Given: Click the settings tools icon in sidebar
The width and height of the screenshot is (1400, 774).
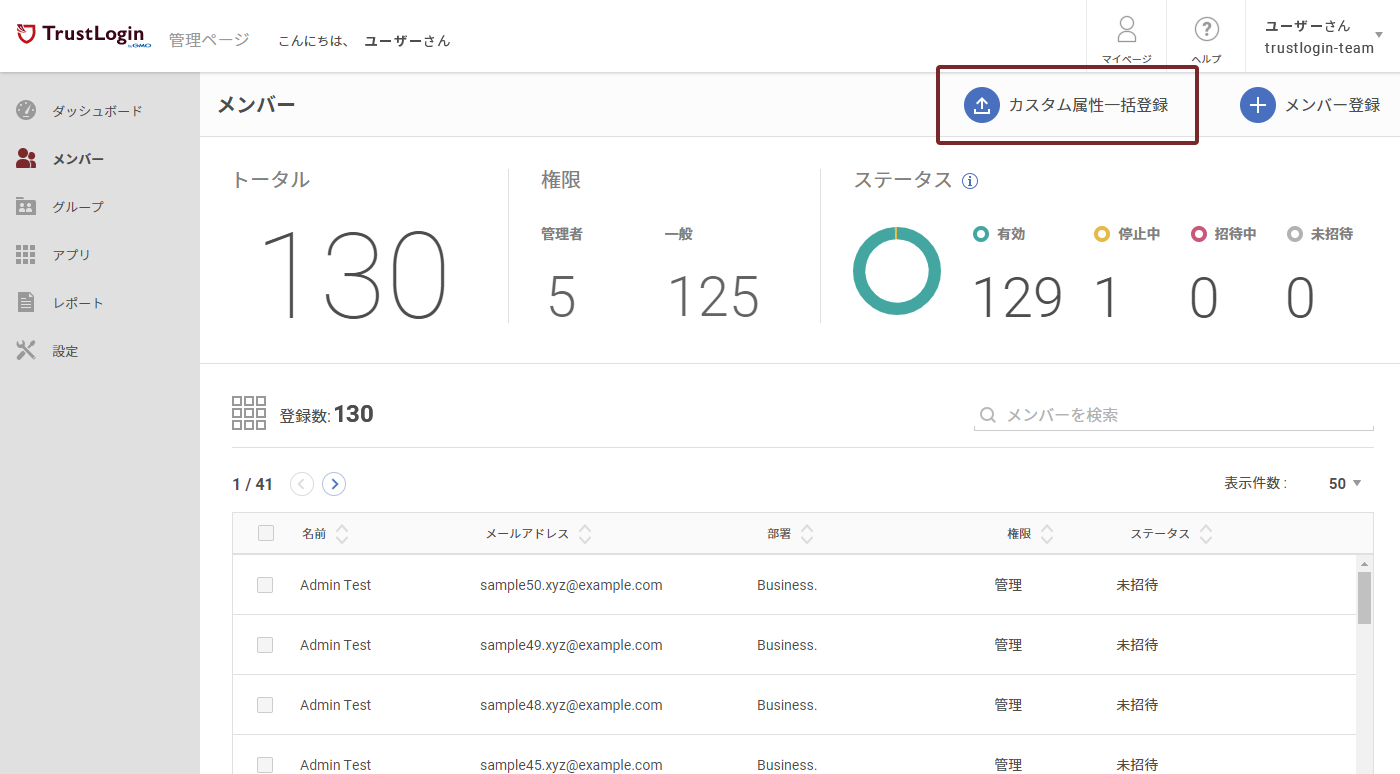Looking at the screenshot, I should point(26,350).
